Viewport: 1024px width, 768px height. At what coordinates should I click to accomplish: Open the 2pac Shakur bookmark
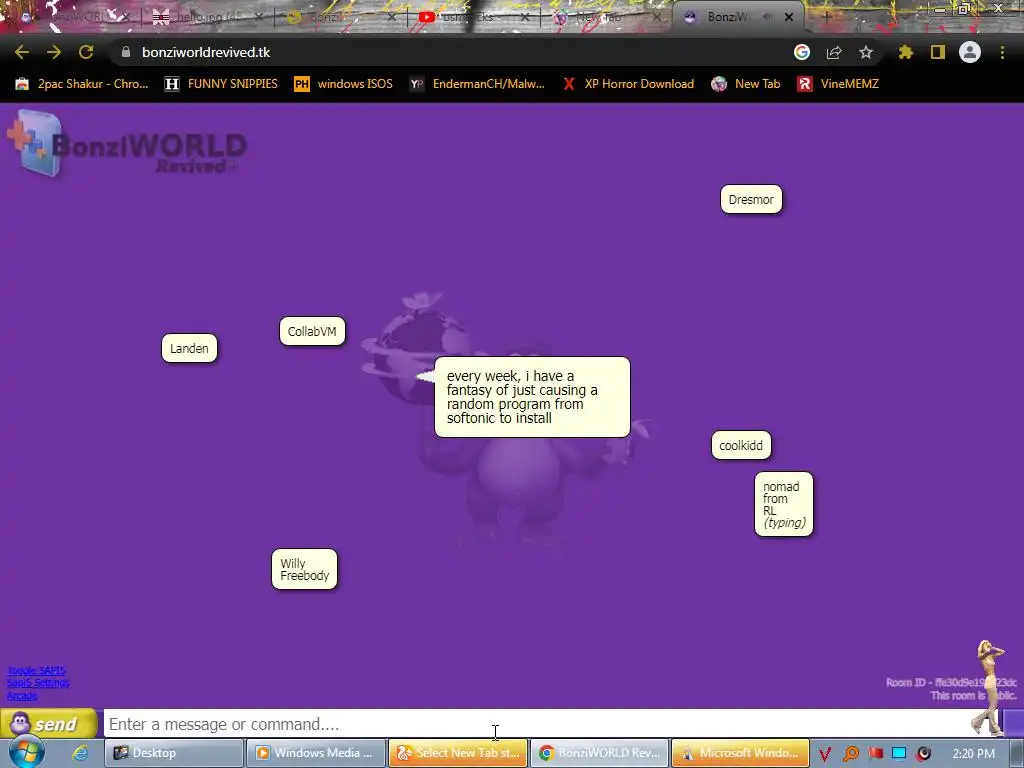point(82,84)
